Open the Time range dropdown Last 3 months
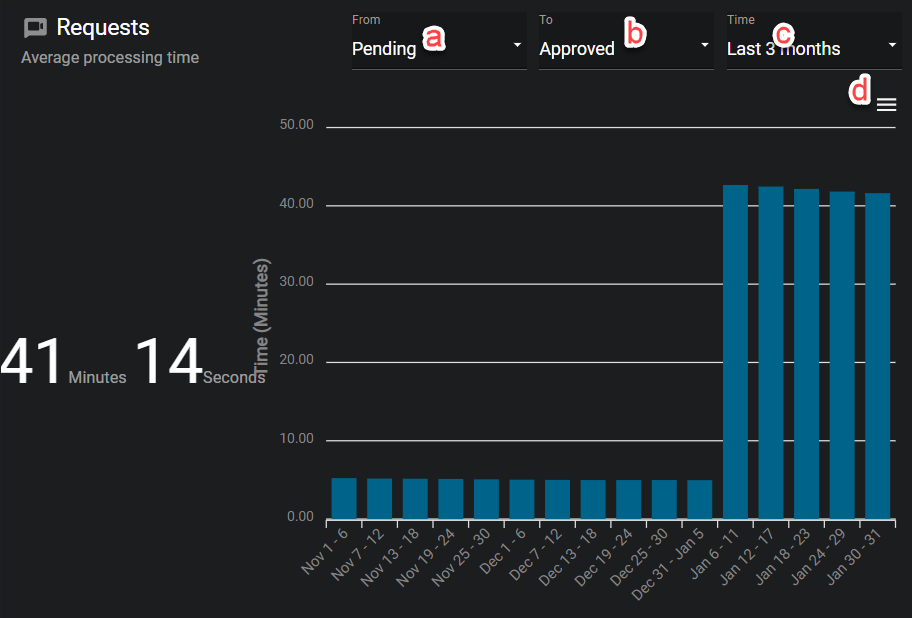Viewport: 912px width, 618px height. [x=814, y=42]
